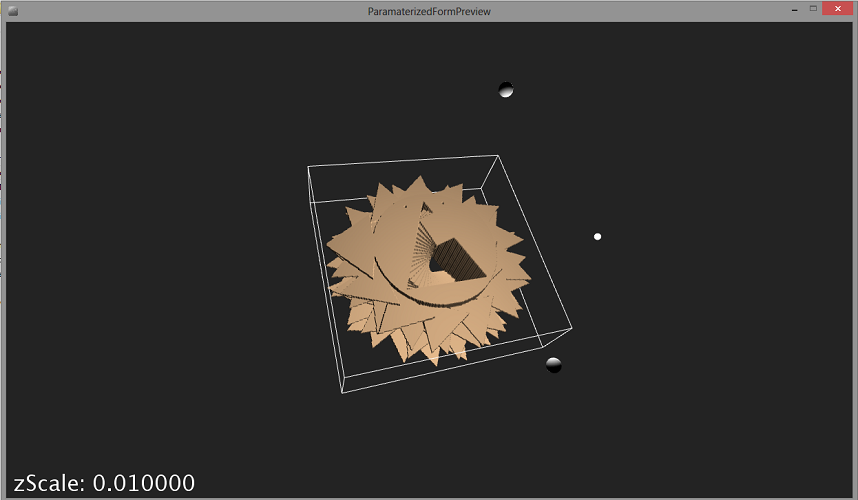This screenshot has width=858, height=500.
Task: Close the ParamaterizedFormPreview window
Action: pos(838,9)
